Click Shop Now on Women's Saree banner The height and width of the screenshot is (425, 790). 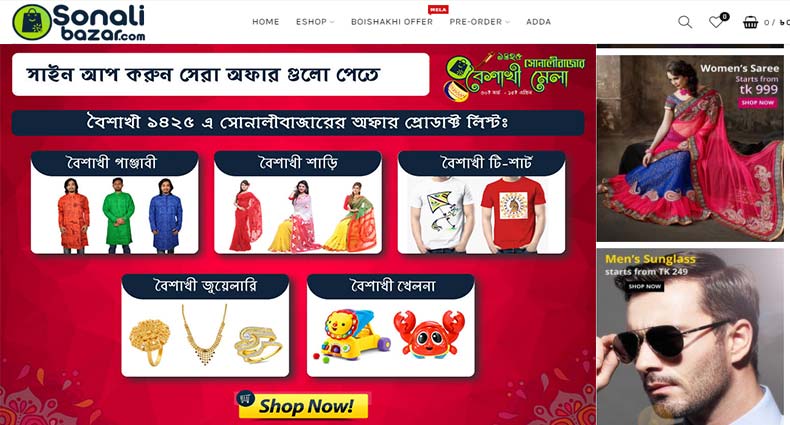[x=757, y=102]
